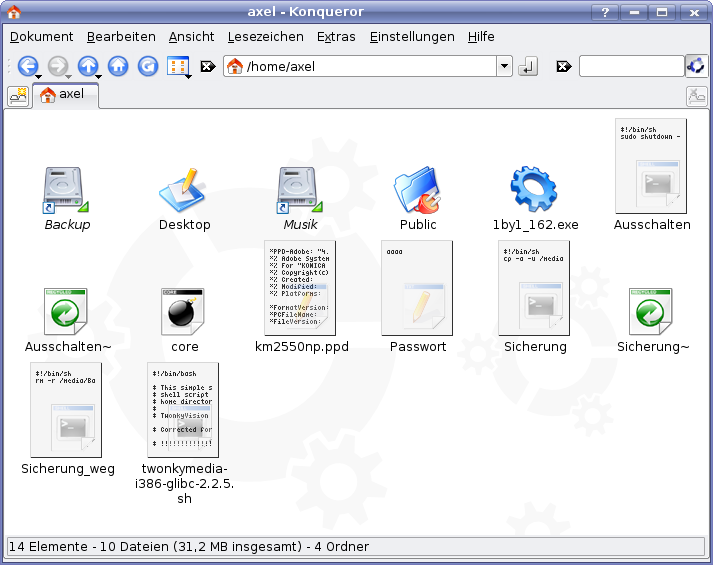The width and height of the screenshot is (713, 565).
Task: Click the Passwort file name label
Action: (418, 347)
